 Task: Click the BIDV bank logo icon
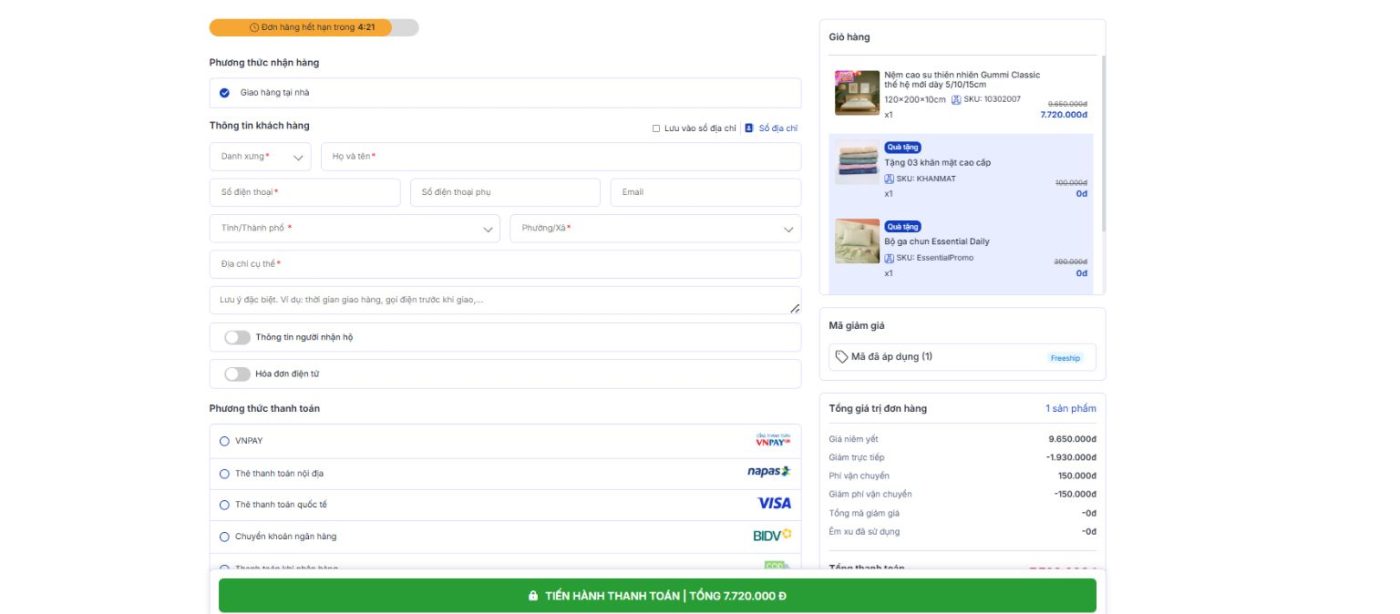tap(772, 535)
